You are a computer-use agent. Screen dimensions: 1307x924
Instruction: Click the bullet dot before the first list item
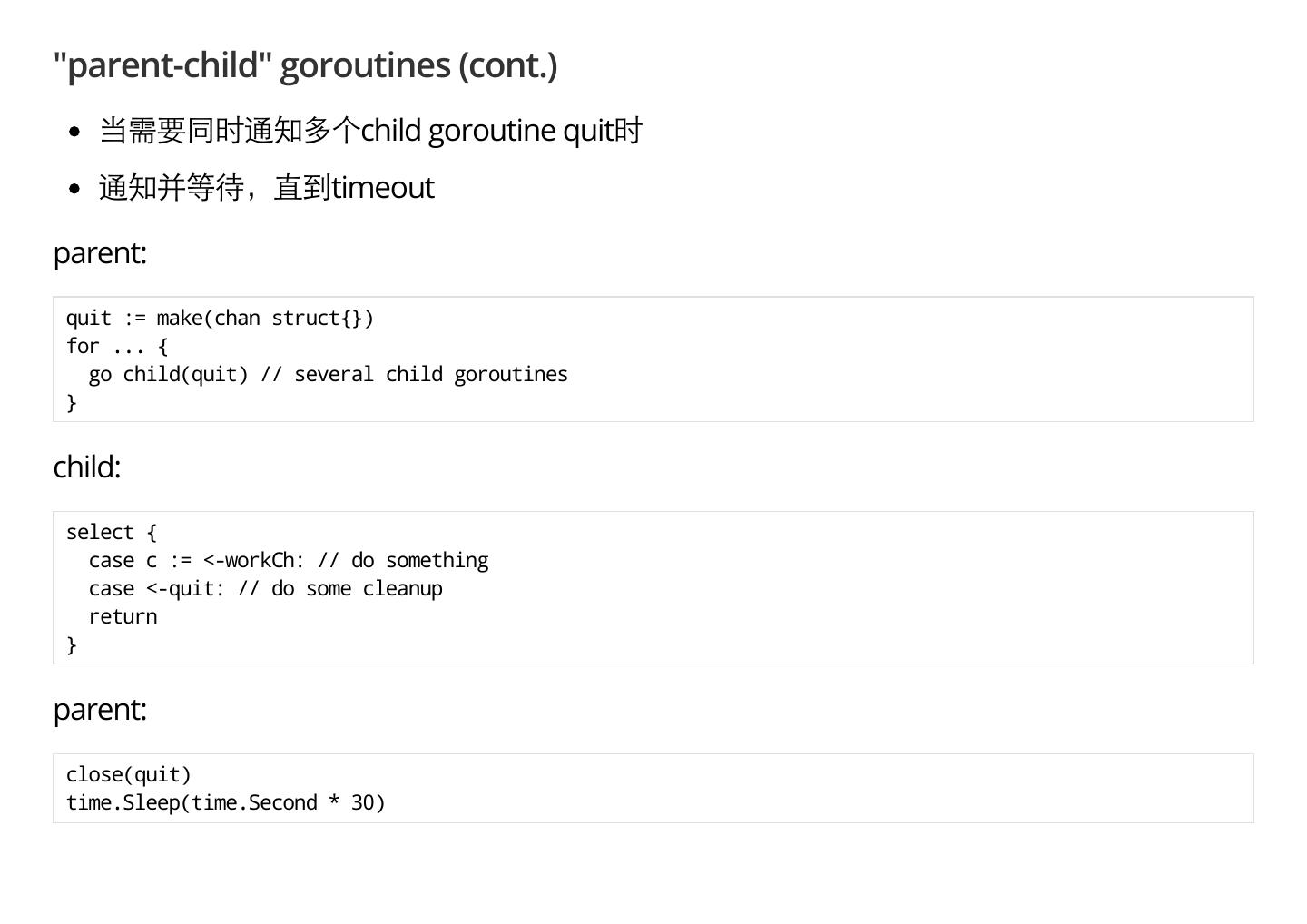pyautogui.click(x=75, y=132)
